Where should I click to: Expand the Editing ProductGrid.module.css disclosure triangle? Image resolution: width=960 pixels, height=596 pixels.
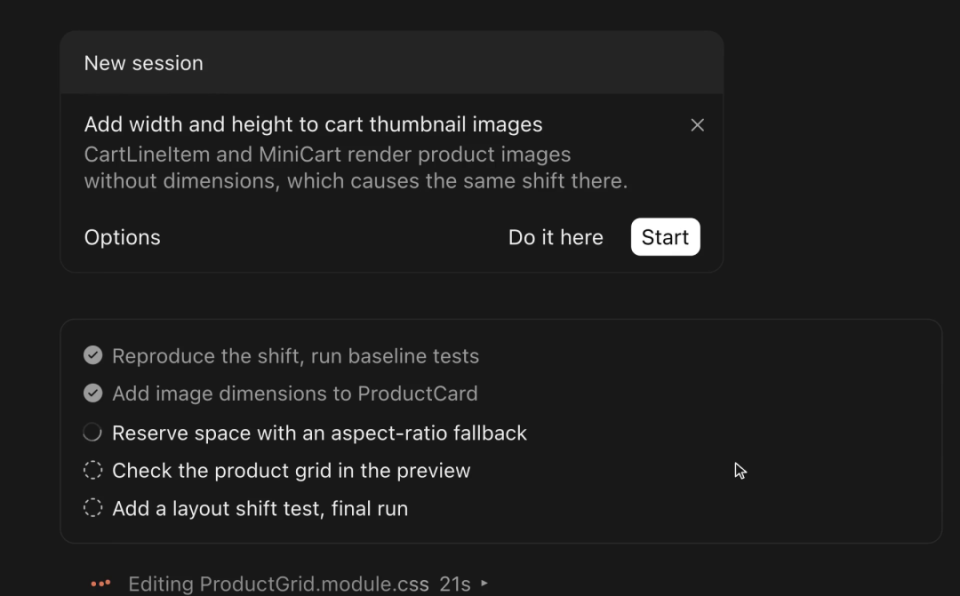tap(484, 583)
